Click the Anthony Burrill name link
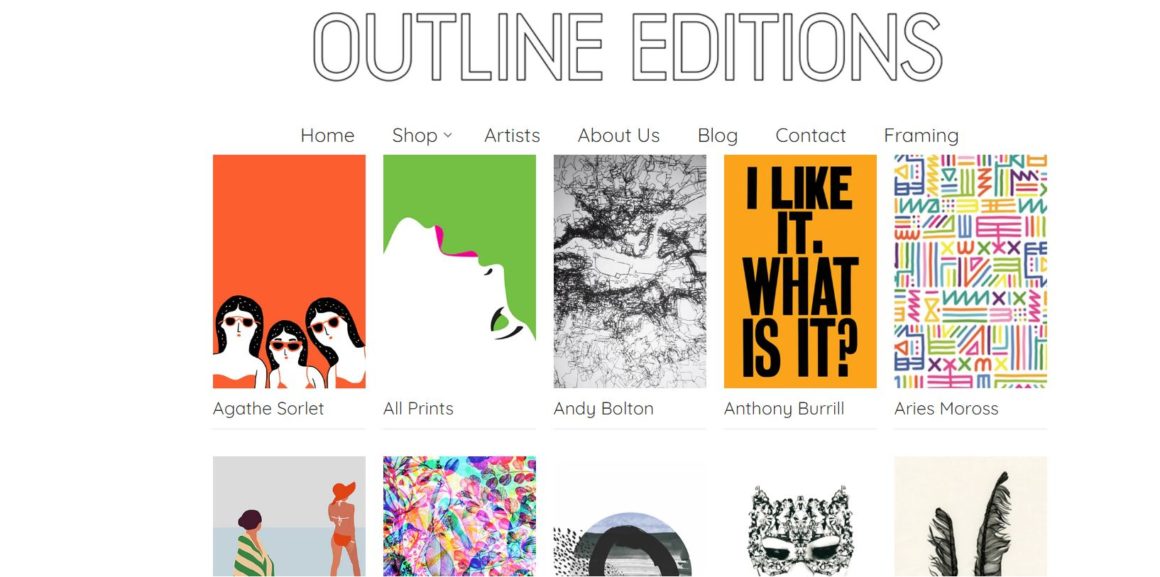This screenshot has height=577, width=1160. [x=784, y=408]
